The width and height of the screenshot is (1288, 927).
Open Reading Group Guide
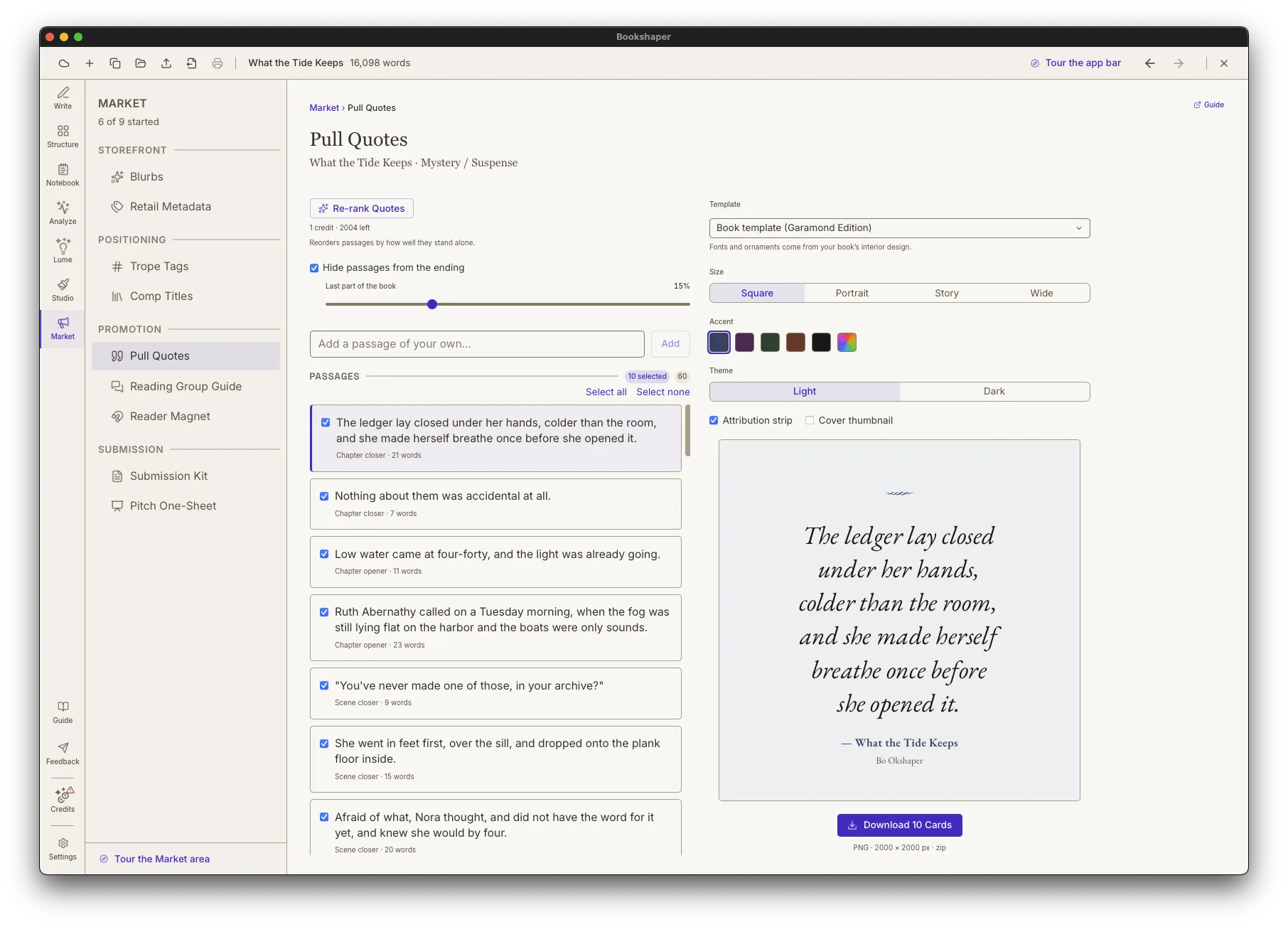(186, 387)
